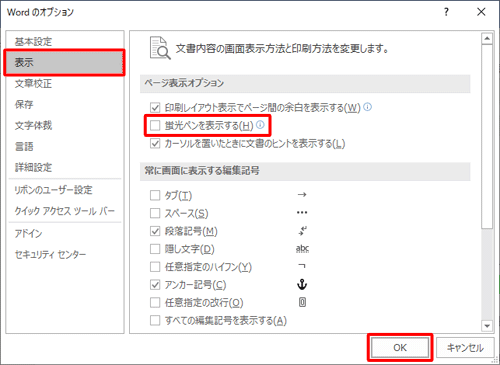Click info icon next to 蛍光ペンを表示する(H)
The height and width of the screenshot is (365, 500).
260,125
